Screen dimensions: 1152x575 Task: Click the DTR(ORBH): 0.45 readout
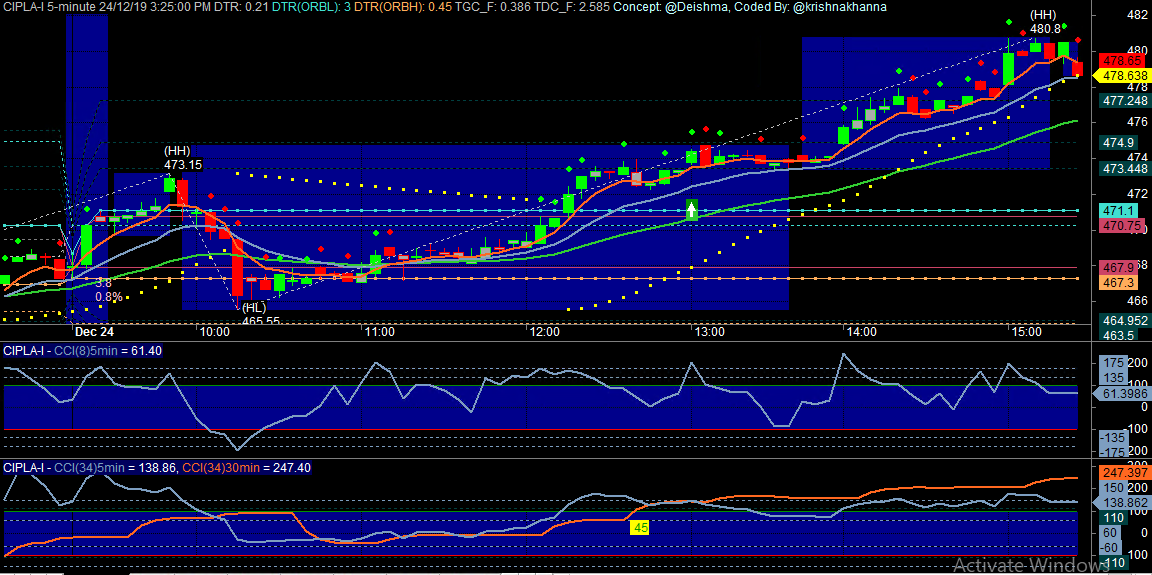click(x=403, y=7)
